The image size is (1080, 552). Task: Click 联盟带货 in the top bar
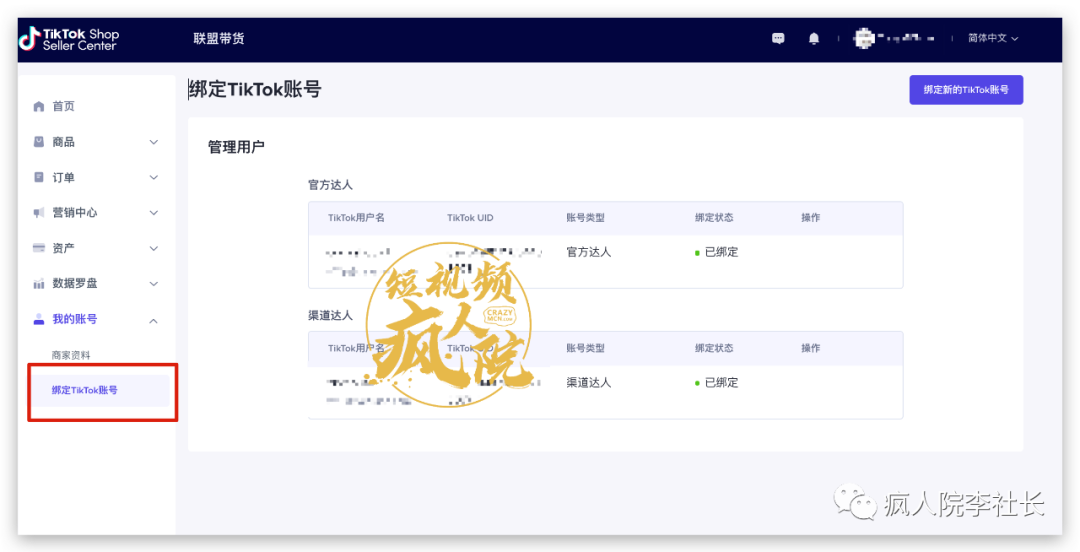pyautogui.click(x=219, y=39)
